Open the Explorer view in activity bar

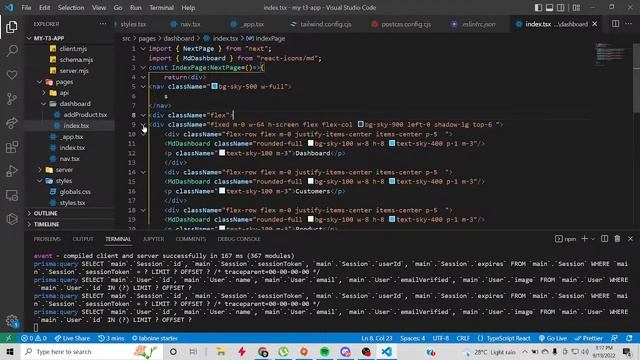[12, 27]
